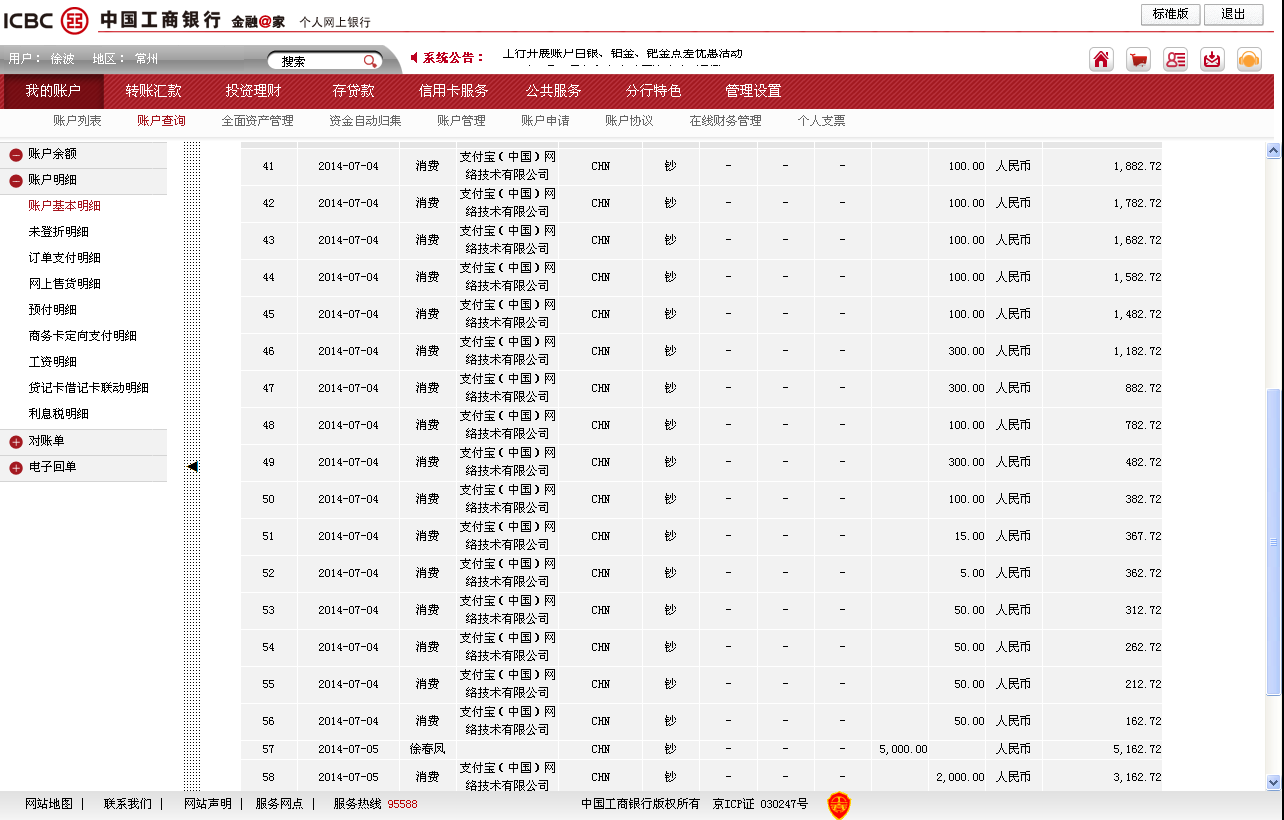Click the magnifier icon in the search box
The height and width of the screenshot is (820, 1284).
tap(370, 61)
